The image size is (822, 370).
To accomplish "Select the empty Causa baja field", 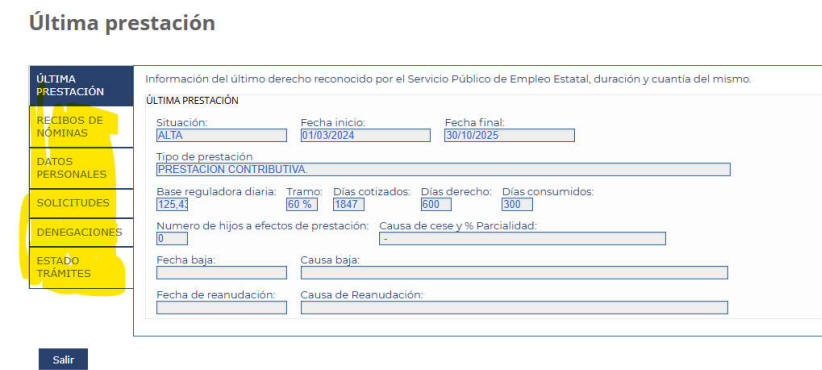I will pos(514,273).
